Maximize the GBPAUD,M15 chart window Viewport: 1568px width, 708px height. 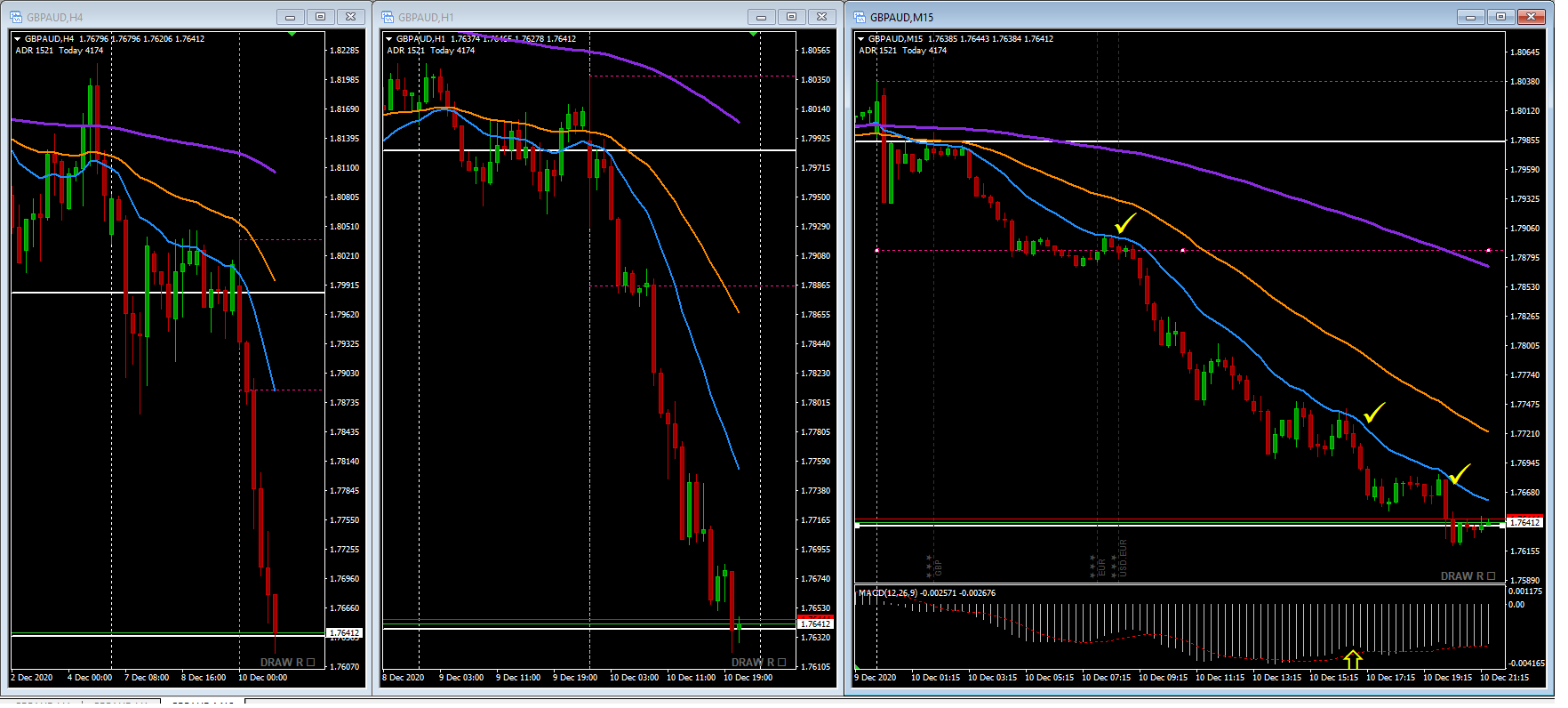click(x=1501, y=17)
